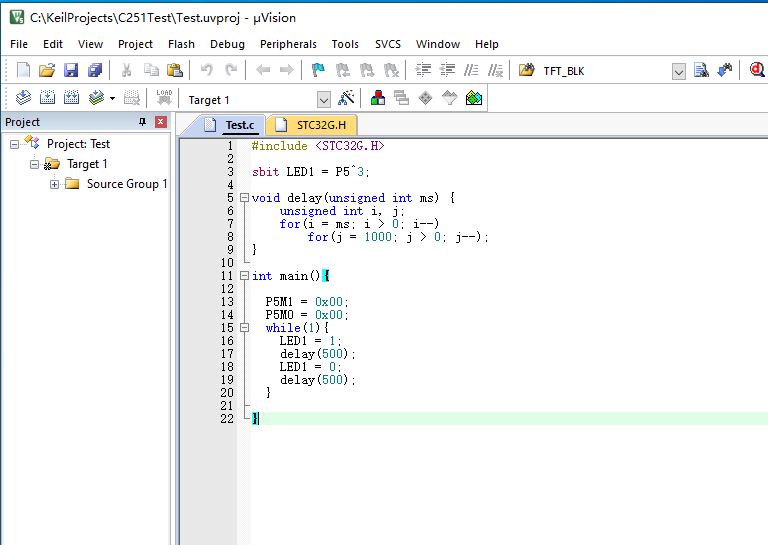Close the Project panel
The width and height of the screenshot is (768, 545).
tap(161, 122)
